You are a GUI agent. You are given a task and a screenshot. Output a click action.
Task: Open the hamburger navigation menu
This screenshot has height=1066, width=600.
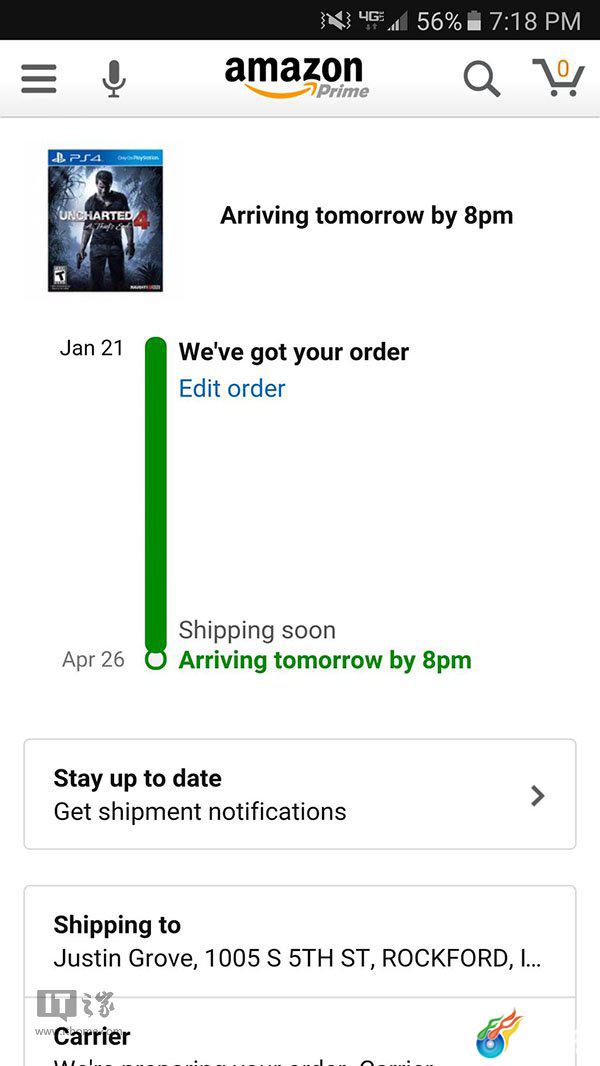[39, 78]
